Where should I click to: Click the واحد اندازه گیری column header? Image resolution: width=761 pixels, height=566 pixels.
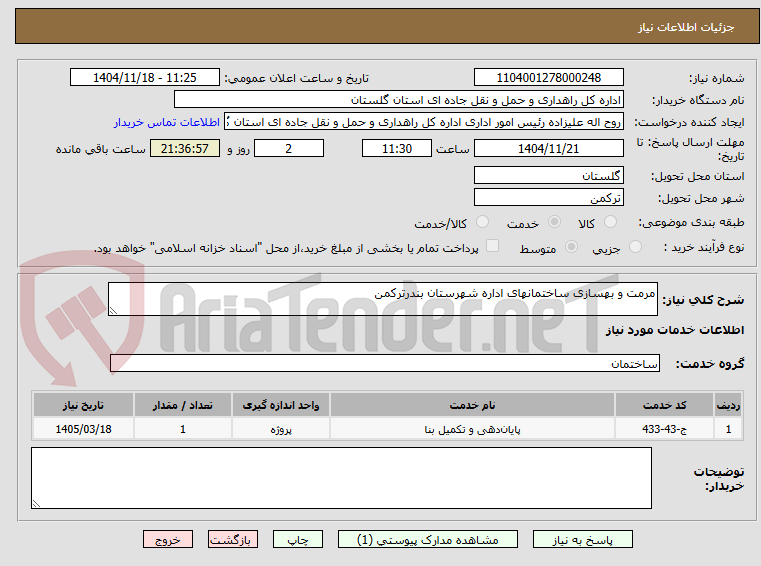pos(281,405)
